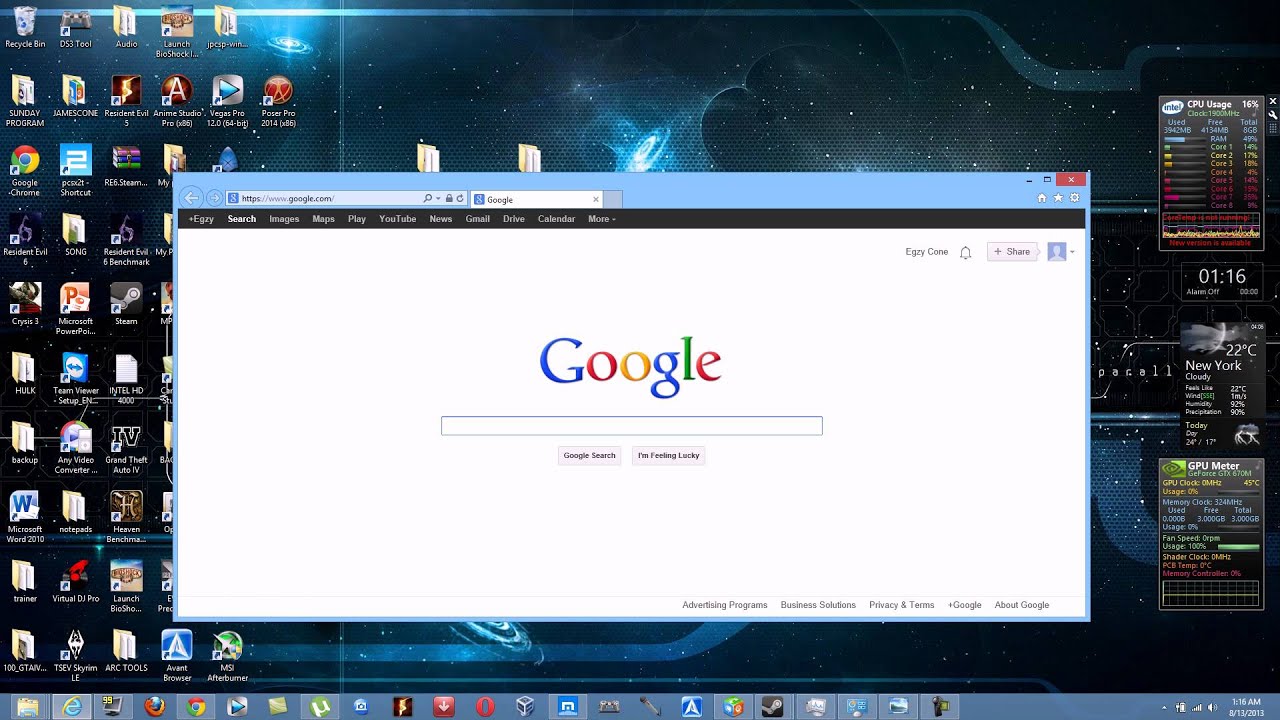Open the account dropdown arrow beside the avatar
Viewport: 1280px width, 720px height.
(1072, 252)
